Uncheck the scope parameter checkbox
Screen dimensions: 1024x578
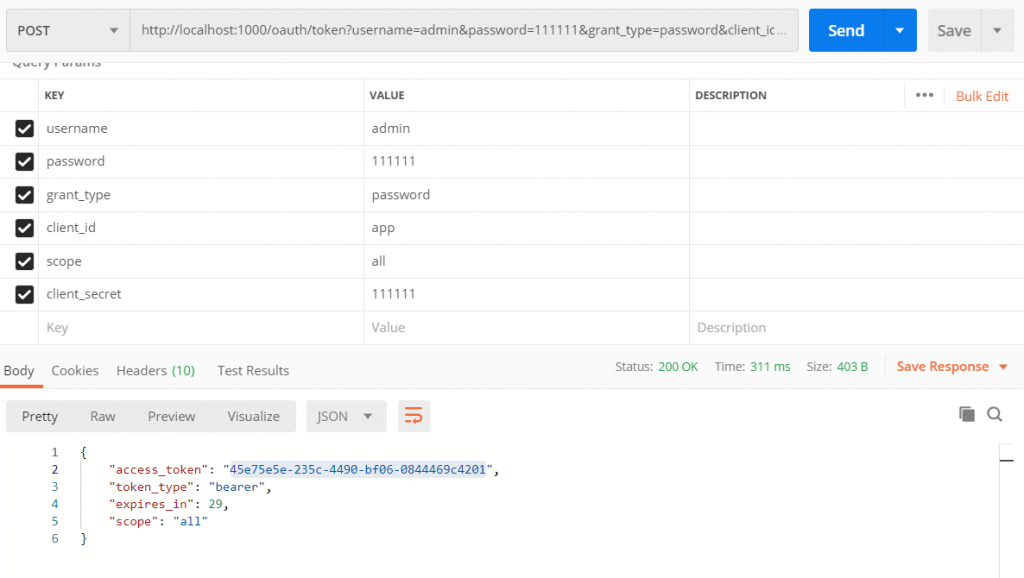(25, 261)
